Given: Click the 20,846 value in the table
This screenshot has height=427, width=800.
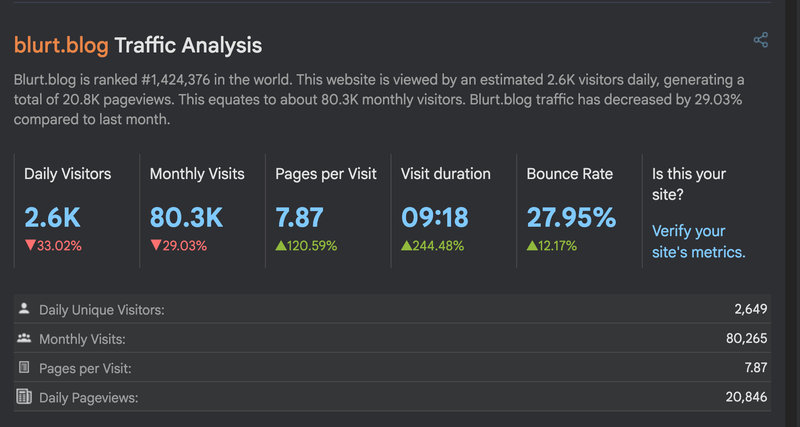Looking at the screenshot, I should (x=746, y=397).
